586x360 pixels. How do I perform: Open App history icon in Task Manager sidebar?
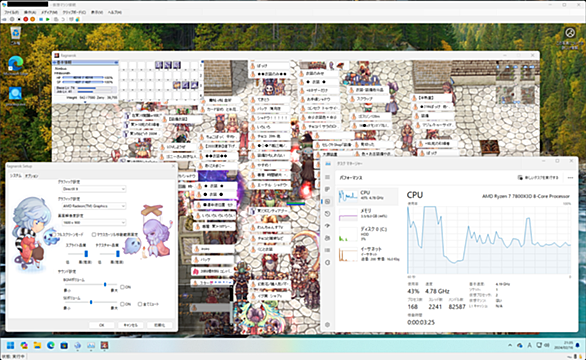tap(328, 214)
